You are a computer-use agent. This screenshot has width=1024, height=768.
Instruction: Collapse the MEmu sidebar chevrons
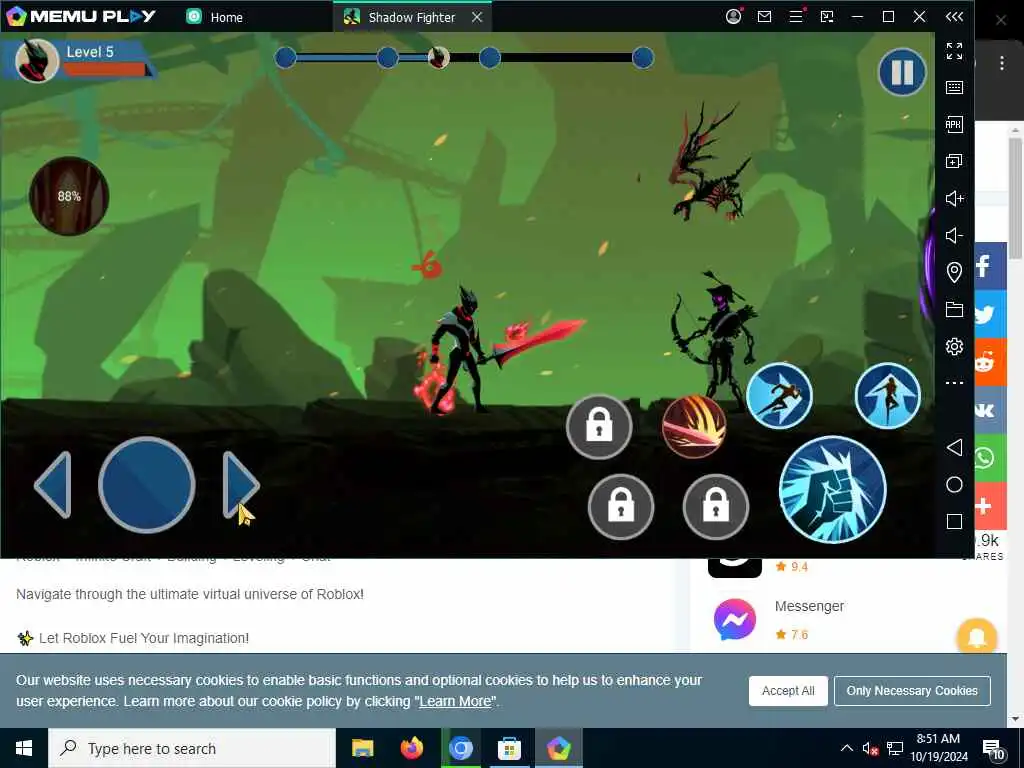(x=954, y=17)
